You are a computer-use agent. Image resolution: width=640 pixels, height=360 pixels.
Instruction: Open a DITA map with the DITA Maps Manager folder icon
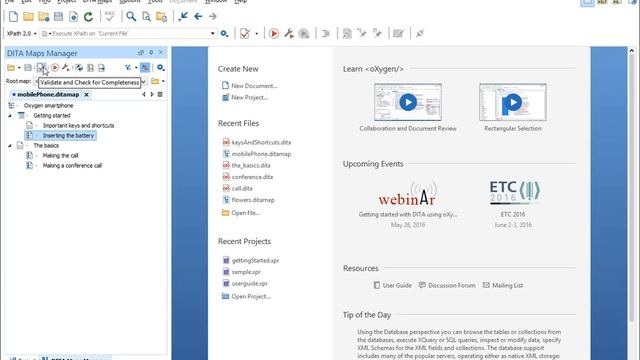(x=11, y=68)
